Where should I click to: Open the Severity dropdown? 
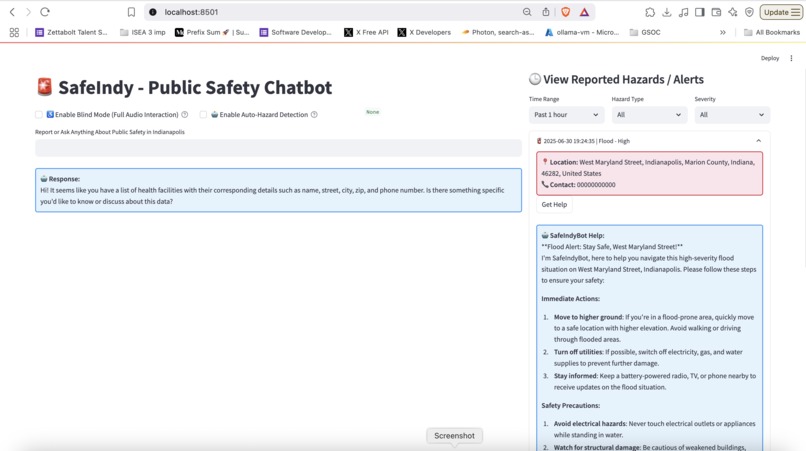coord(732,115)
